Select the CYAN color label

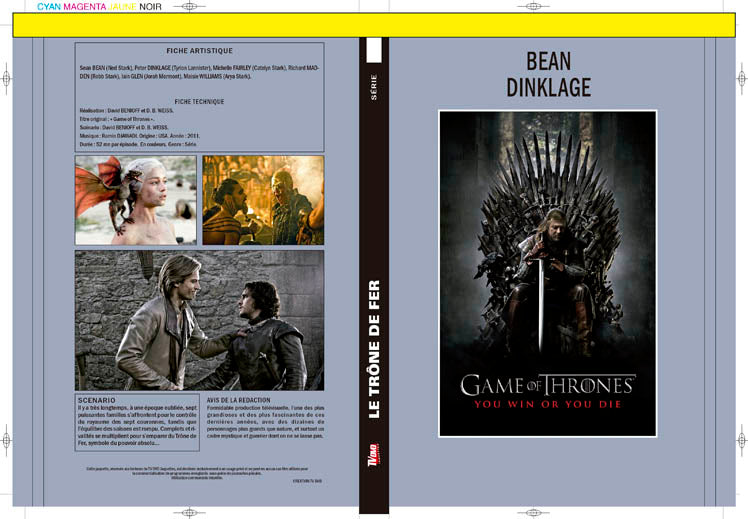pyautogui.click(x=49, y=7)
